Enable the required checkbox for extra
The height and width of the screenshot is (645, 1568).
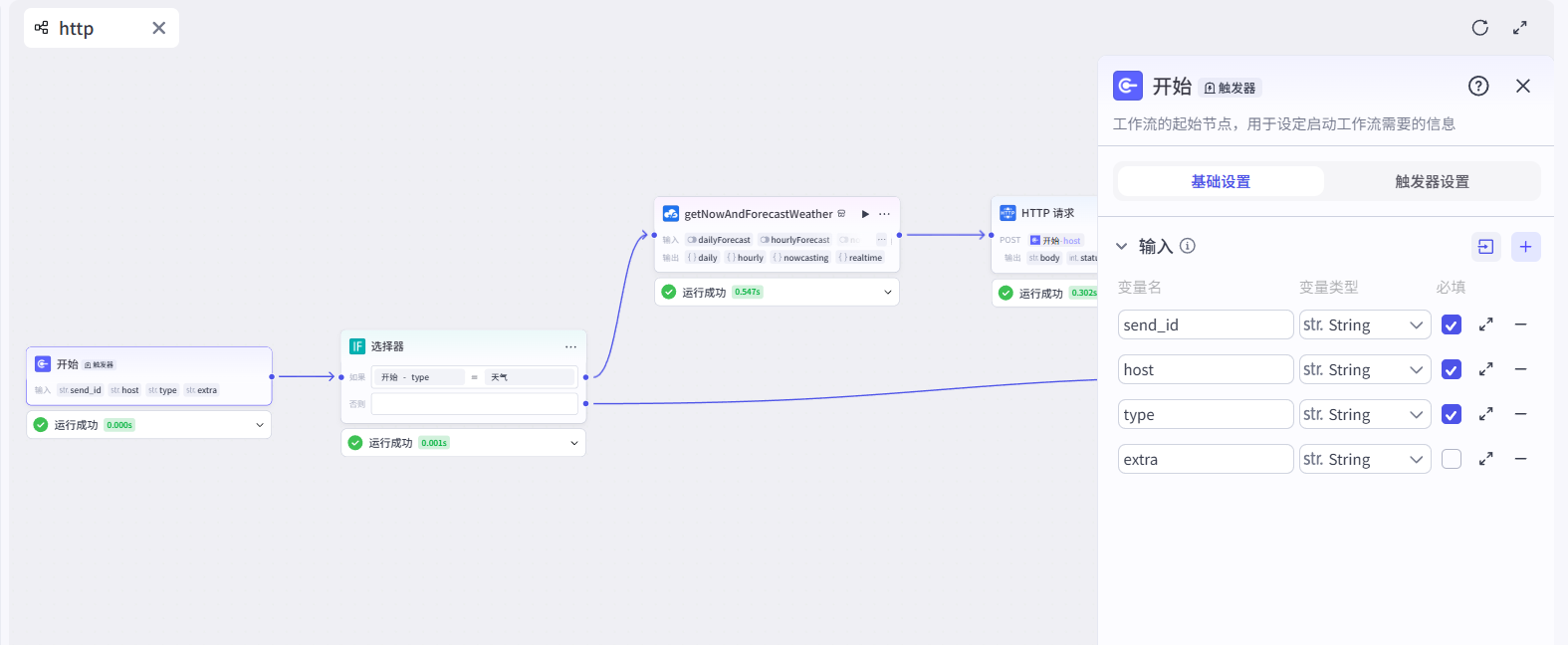(1452, 459)
